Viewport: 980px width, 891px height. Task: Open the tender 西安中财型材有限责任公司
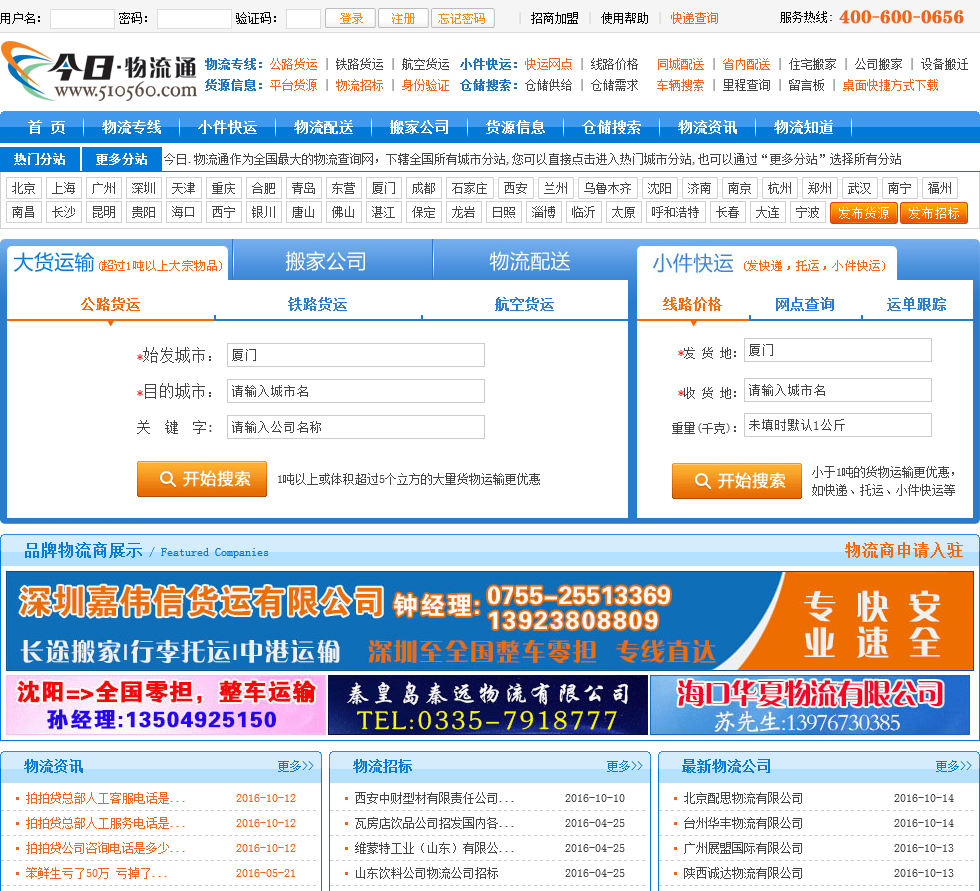coord(434,798)
